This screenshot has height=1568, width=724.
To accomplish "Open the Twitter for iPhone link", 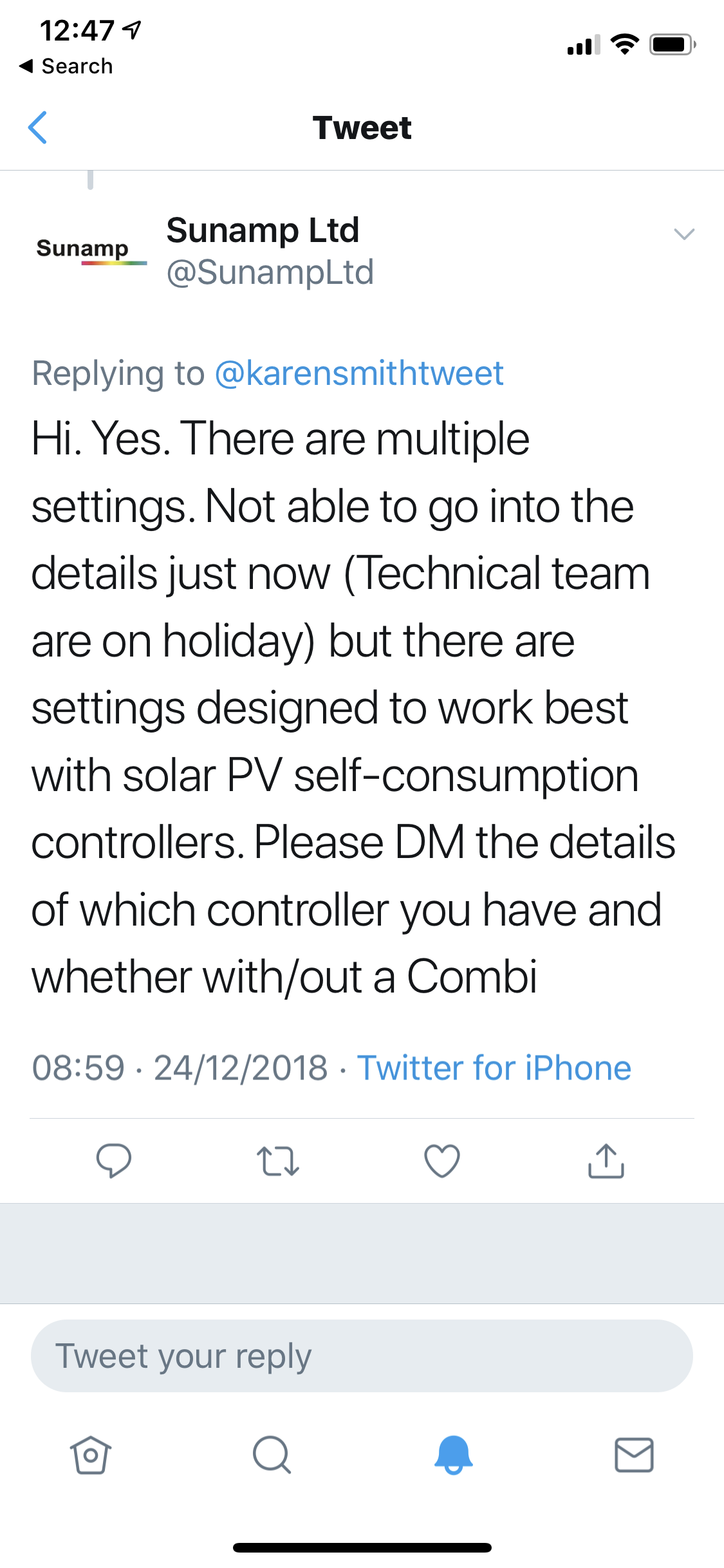I will click(x=494, y=1068).
